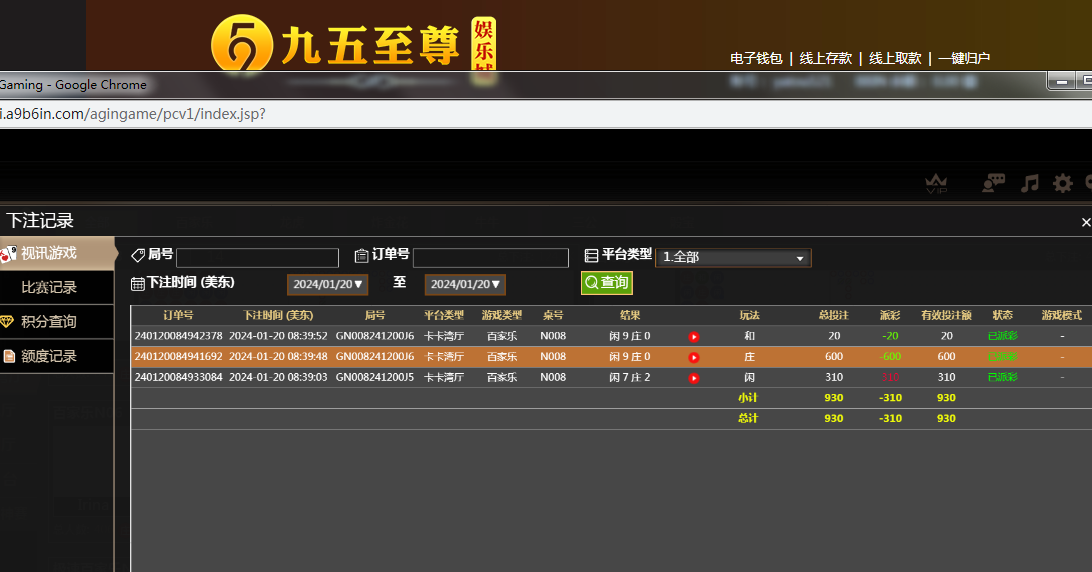The height and width of the screenshot is (572, 1092).
Task: Click the green 查询 search button
Action: 607,284
